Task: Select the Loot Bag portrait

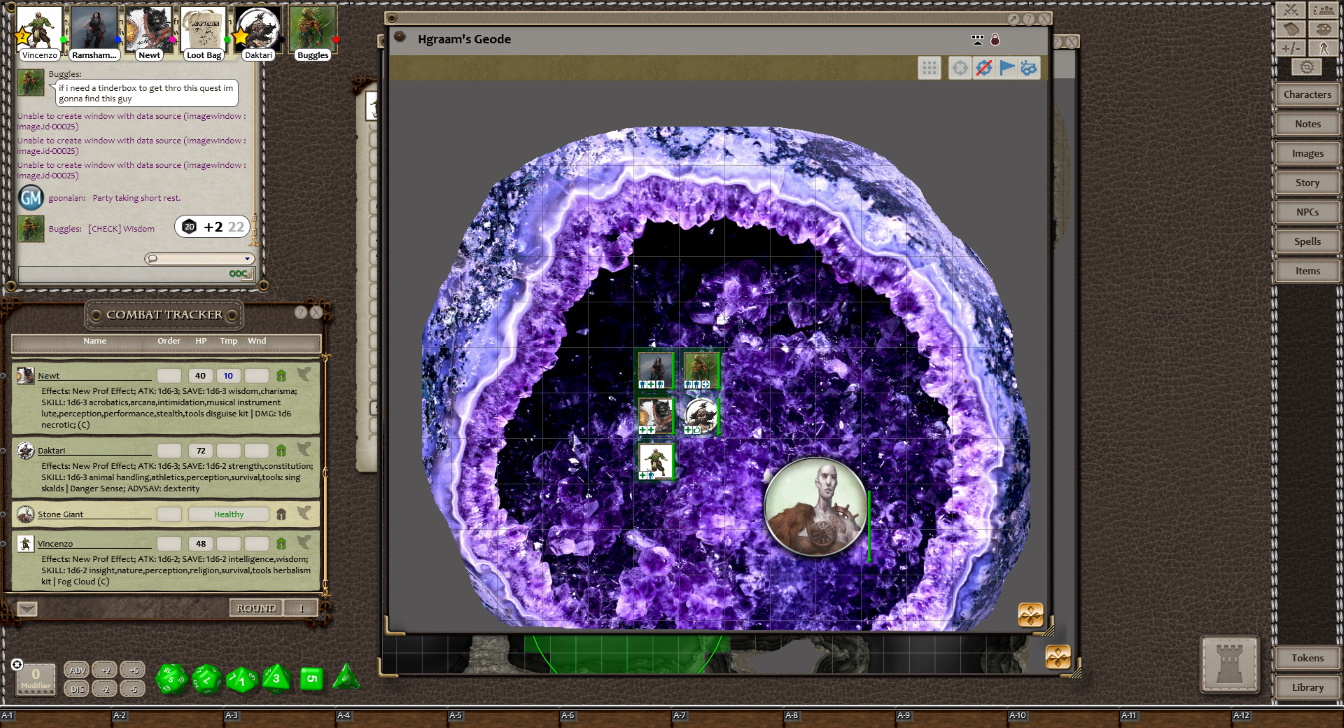Action: click(x=203, y=31)
